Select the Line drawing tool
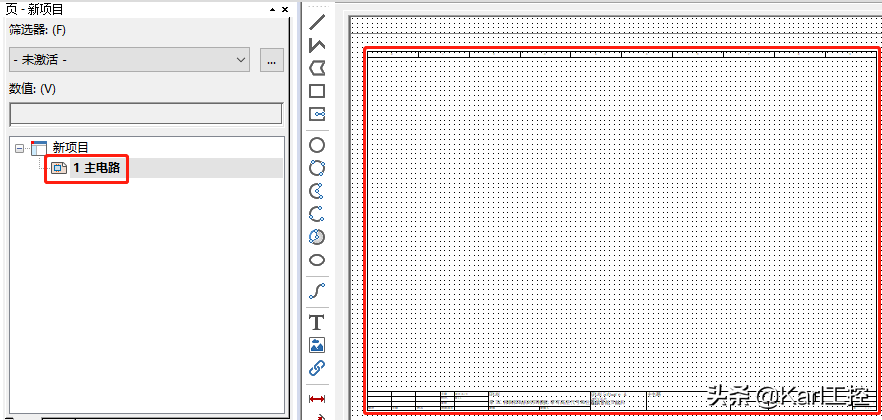Viewport: 882px width, 420px height. pyautogui.click(x=317, y=21)
